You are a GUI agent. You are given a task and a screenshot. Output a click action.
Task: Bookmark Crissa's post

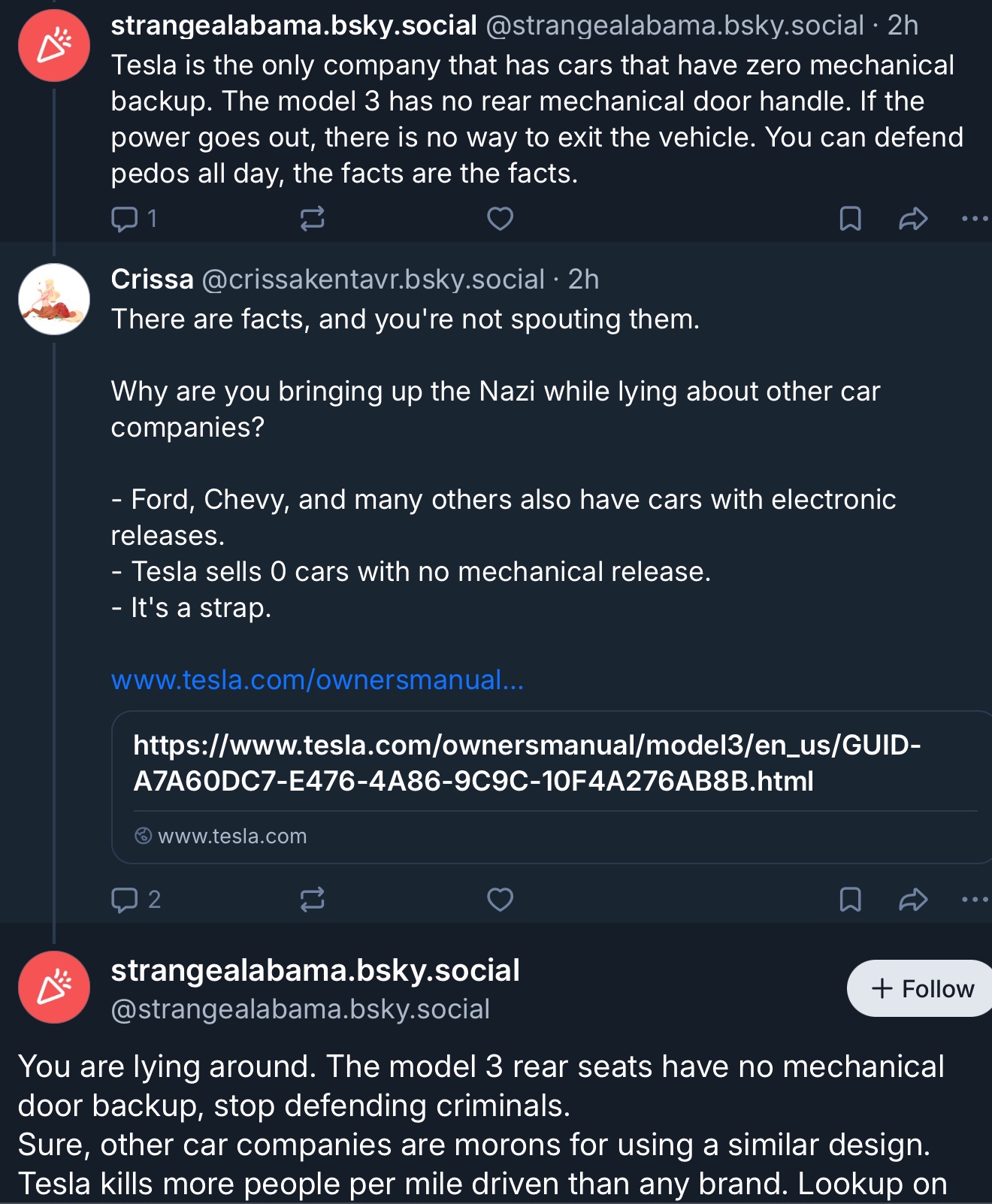(850, 900)
